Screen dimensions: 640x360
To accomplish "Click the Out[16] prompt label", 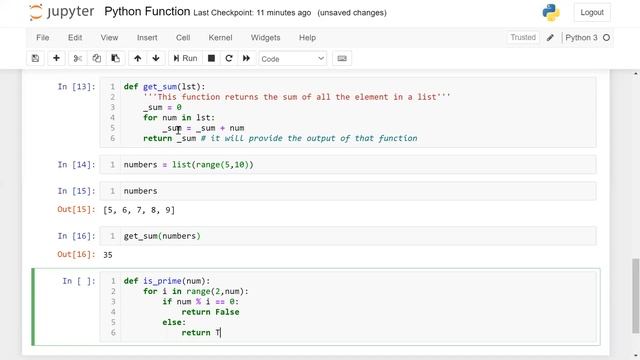I will pos(76,254).
